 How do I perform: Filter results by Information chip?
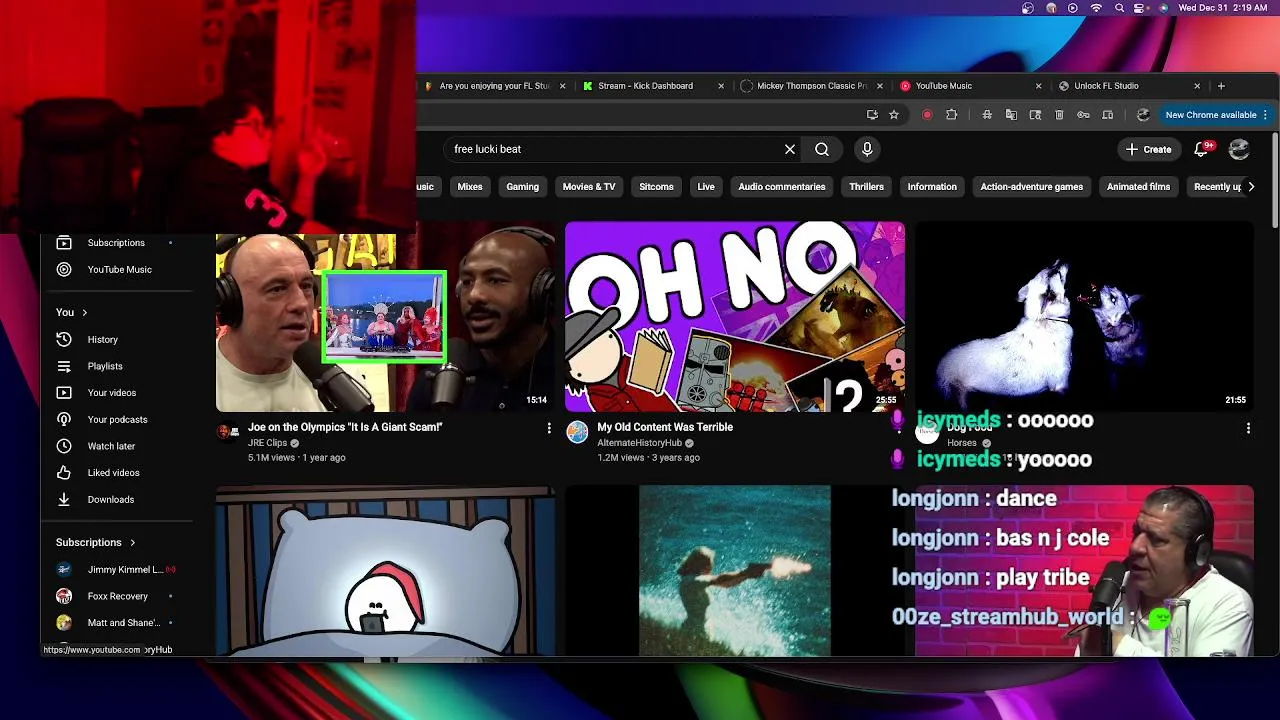(x=932, y=187)
